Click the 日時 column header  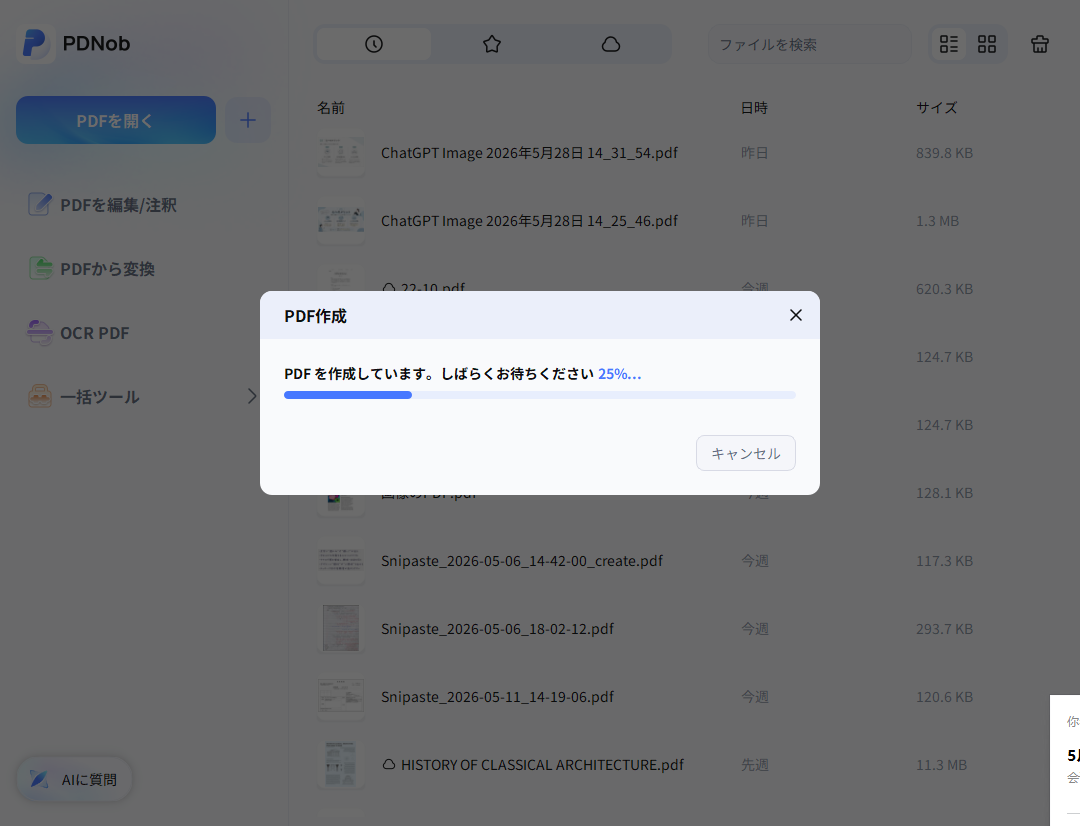[754, 107]
